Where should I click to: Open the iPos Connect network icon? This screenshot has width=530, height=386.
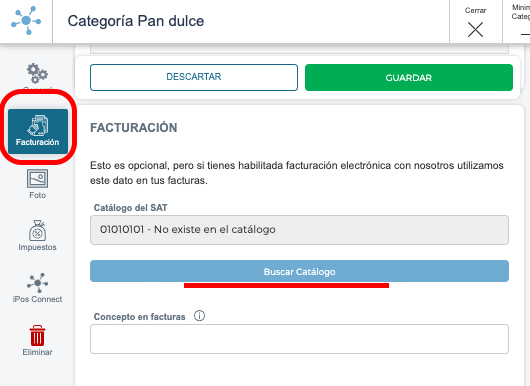click(x=37, y=283)
